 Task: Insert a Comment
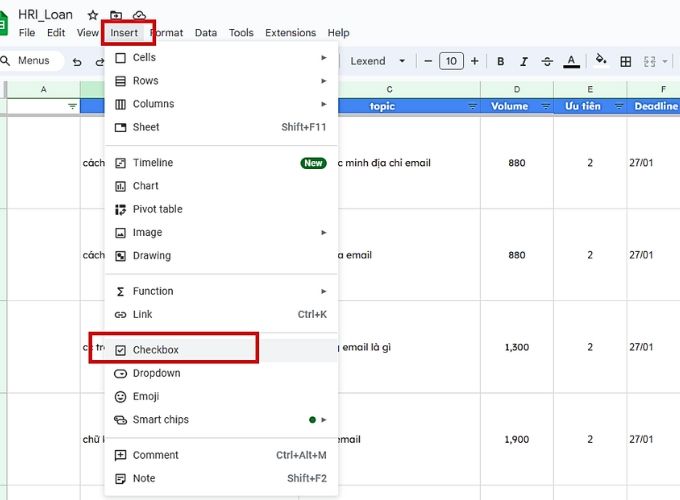coord(221,455)
